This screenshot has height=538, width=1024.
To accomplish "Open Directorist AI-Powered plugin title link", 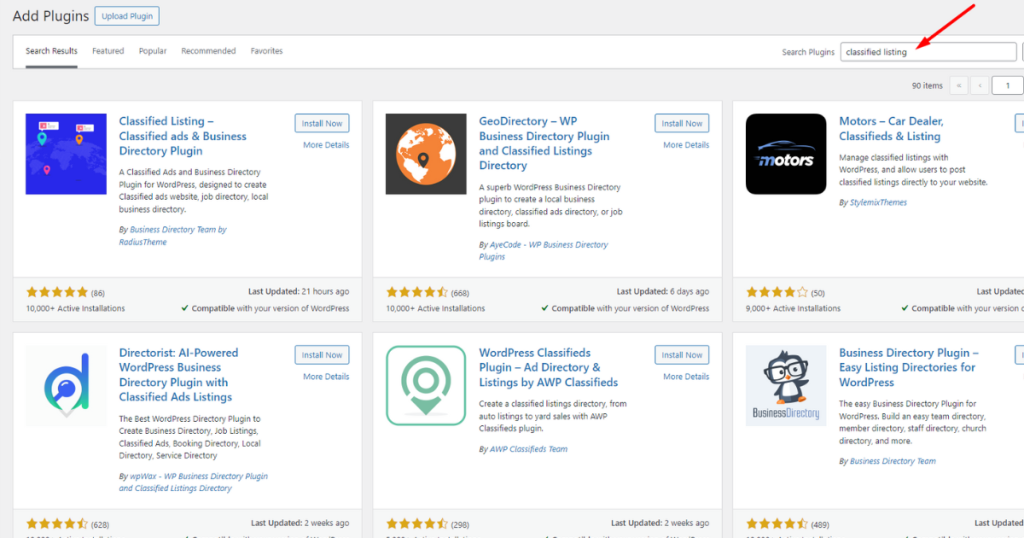I will click(x=179, y=375).
